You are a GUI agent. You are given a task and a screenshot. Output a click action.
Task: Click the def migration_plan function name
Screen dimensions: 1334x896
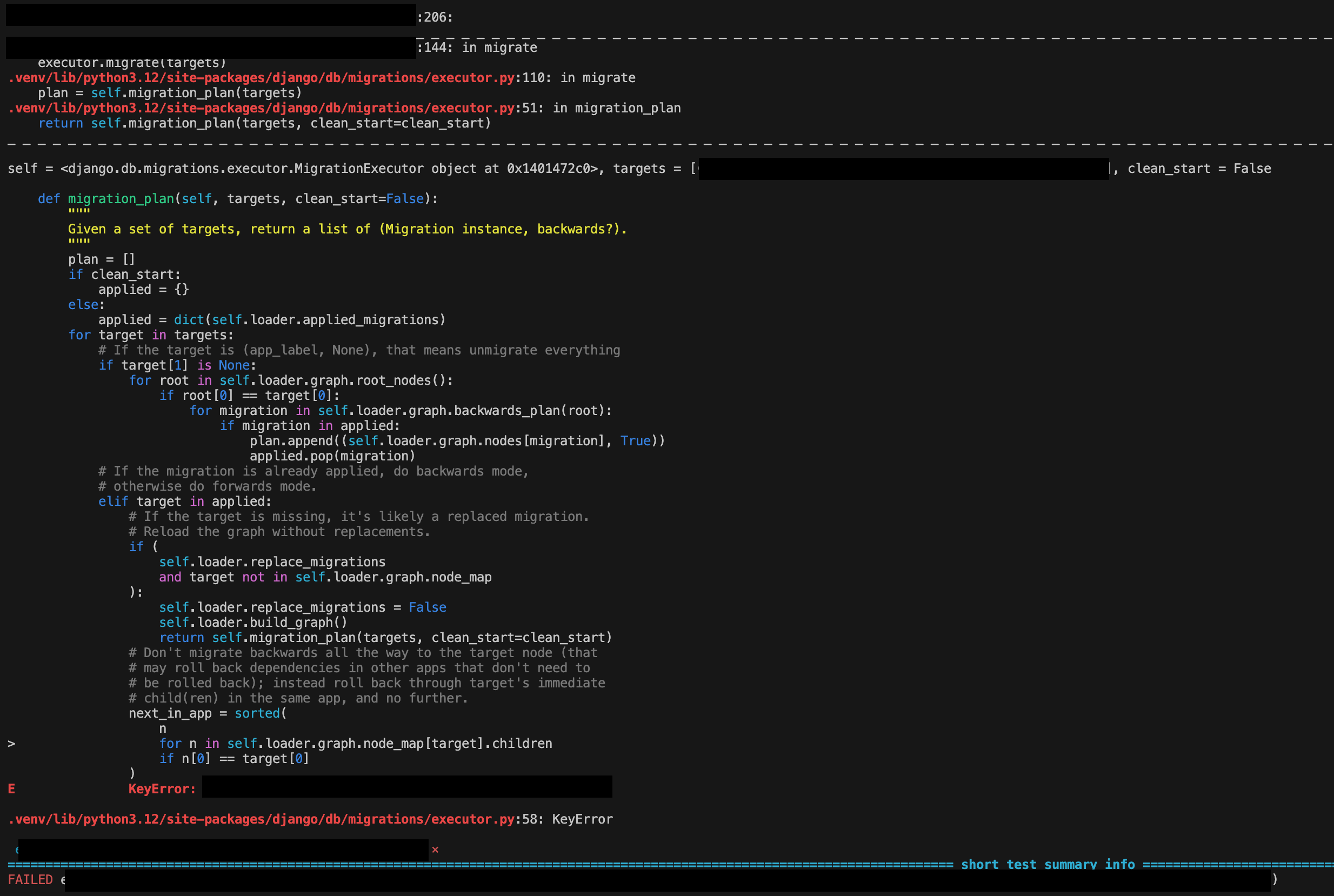[x=121, y=199]
